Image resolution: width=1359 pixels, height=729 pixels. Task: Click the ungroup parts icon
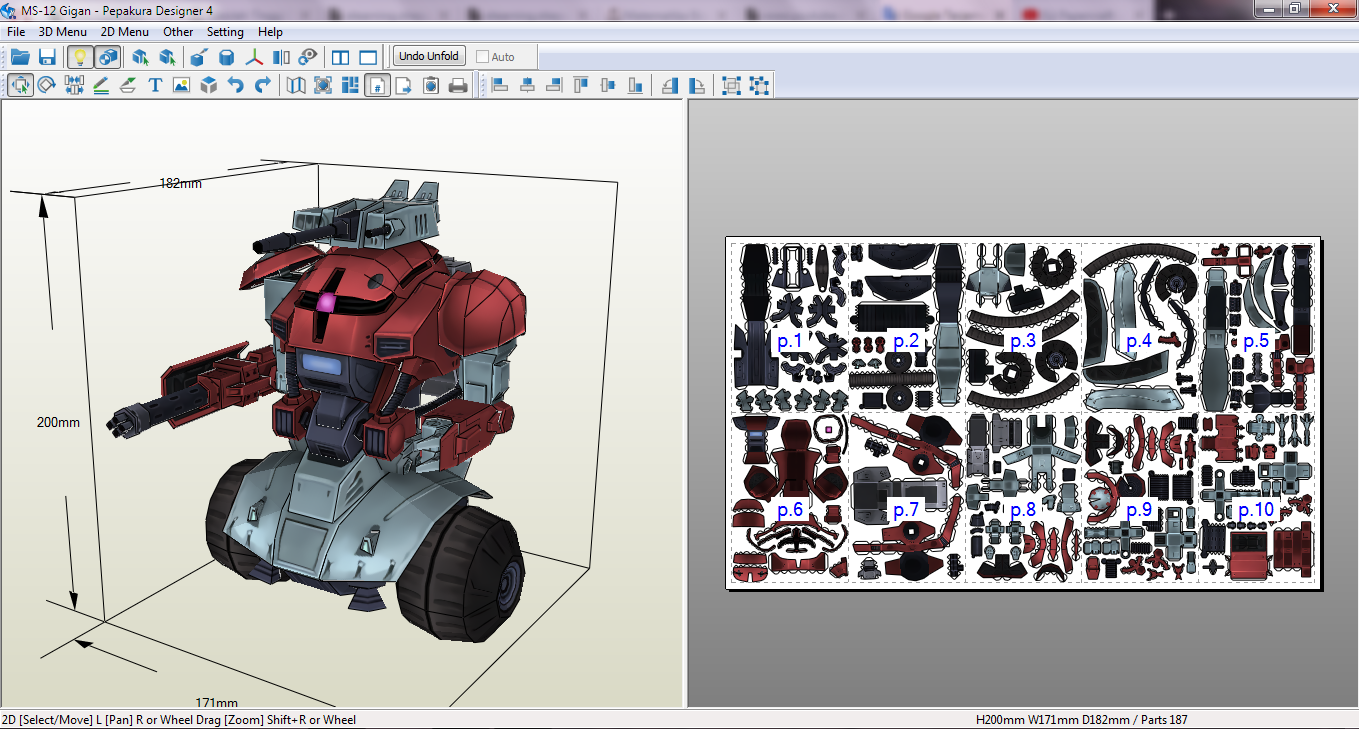tap(759, 85)
